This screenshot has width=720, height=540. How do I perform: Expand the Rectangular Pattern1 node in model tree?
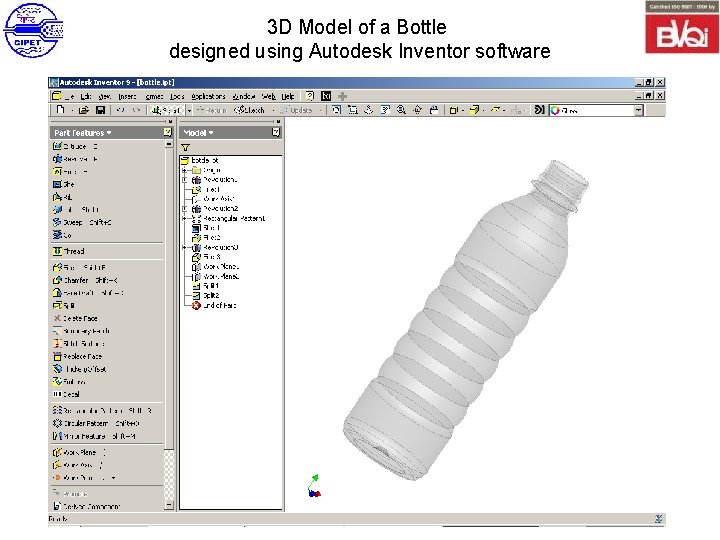[185, 219]
